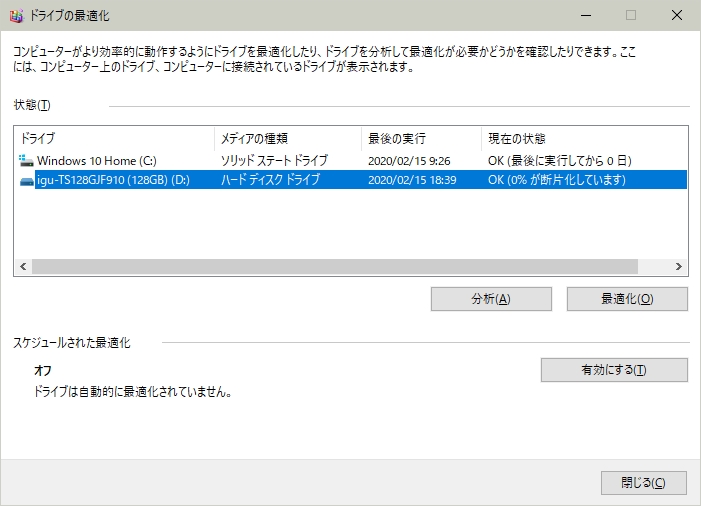Click the ドライブ column header
Image resolution: width=701 pixels, height=506 pixels.
(114, 139)
